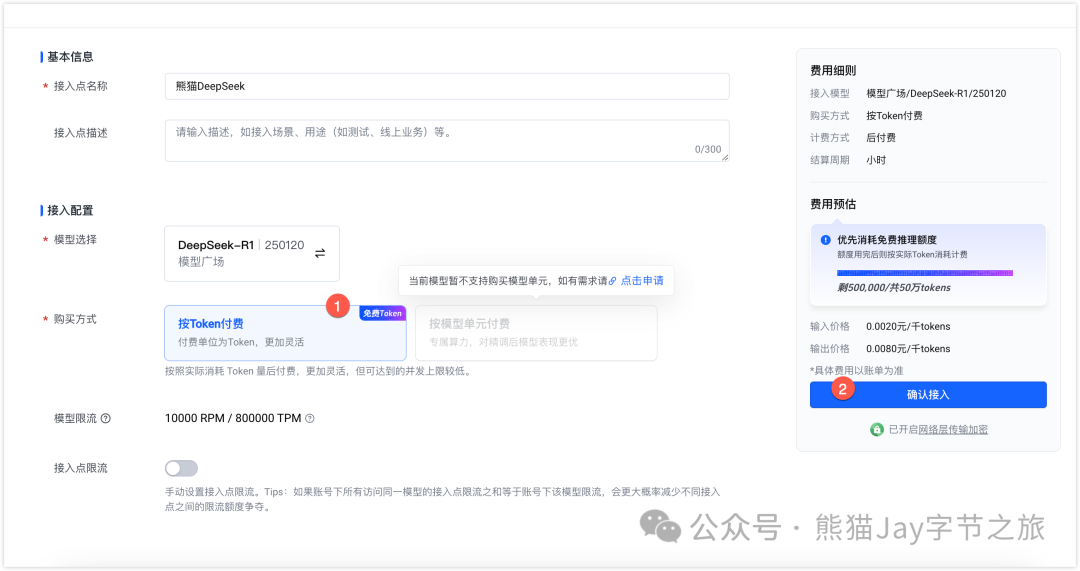This screenshot has height=571, width=1080.
Task: Click the green lock icon near 网络层传输加密
Action: coord(876,429)
